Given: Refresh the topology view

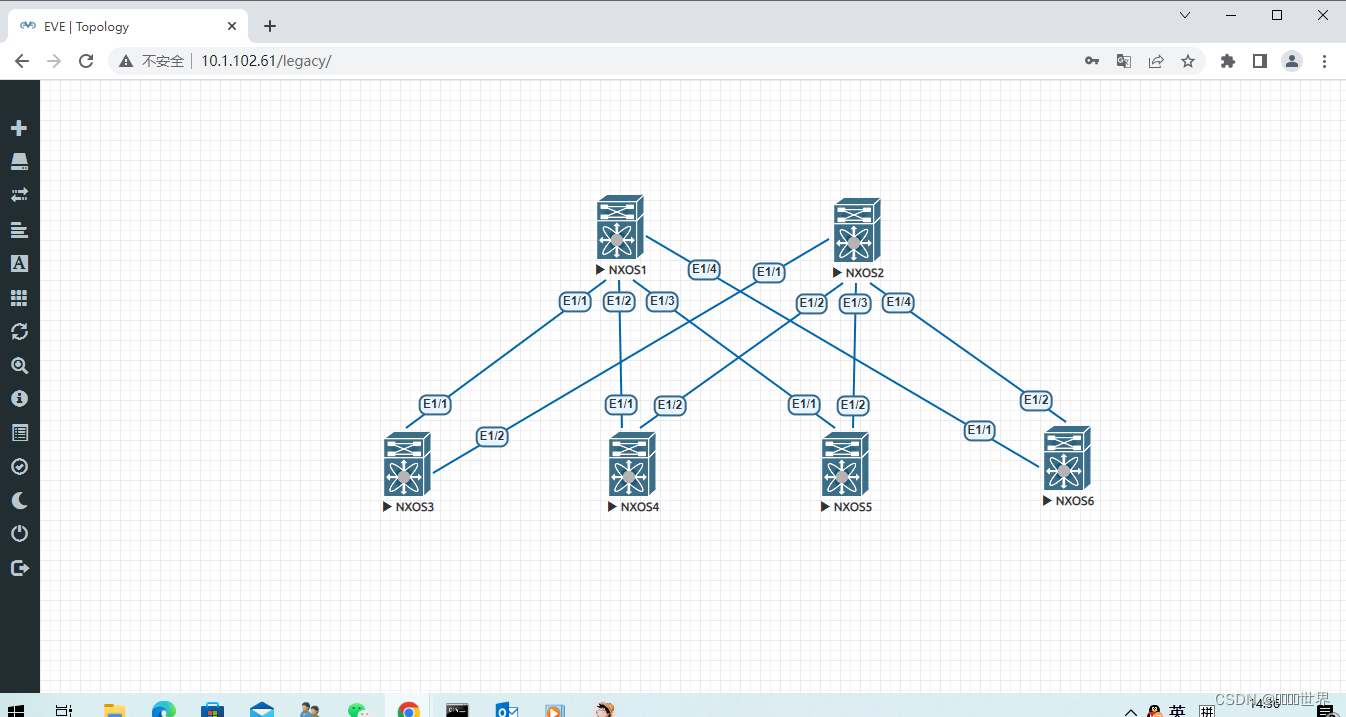Looking at the screenshot, I should coord(19,331).
